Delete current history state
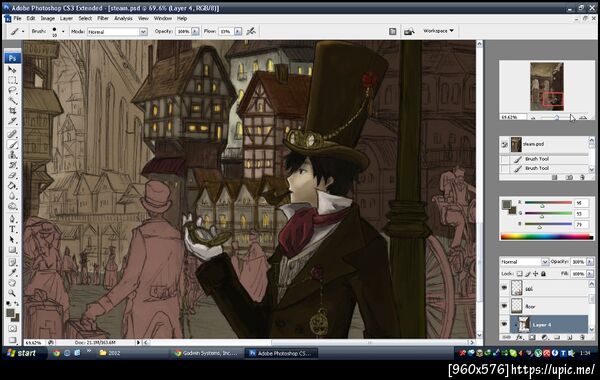Image resolution: width=600 pixels, height=380 pixels. coord(582,178)
